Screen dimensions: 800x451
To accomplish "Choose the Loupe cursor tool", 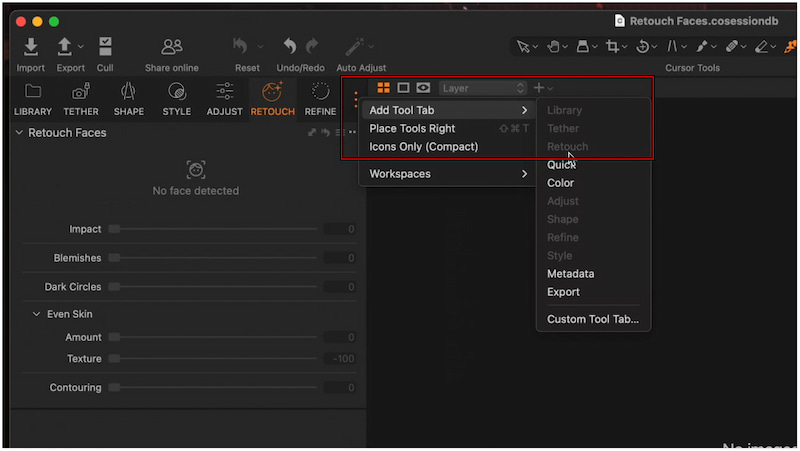I will (x=582, y=46).
